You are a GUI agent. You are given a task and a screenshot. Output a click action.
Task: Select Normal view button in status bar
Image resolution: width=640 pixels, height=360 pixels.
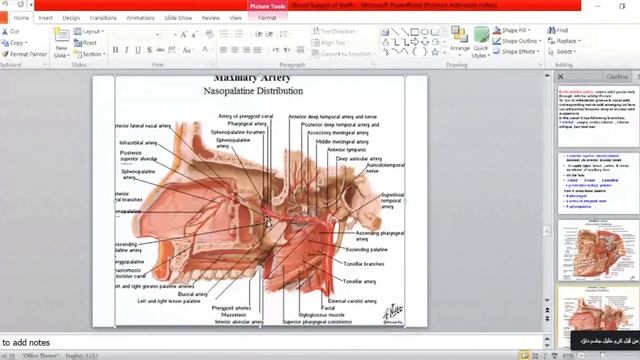pos(525,356)
